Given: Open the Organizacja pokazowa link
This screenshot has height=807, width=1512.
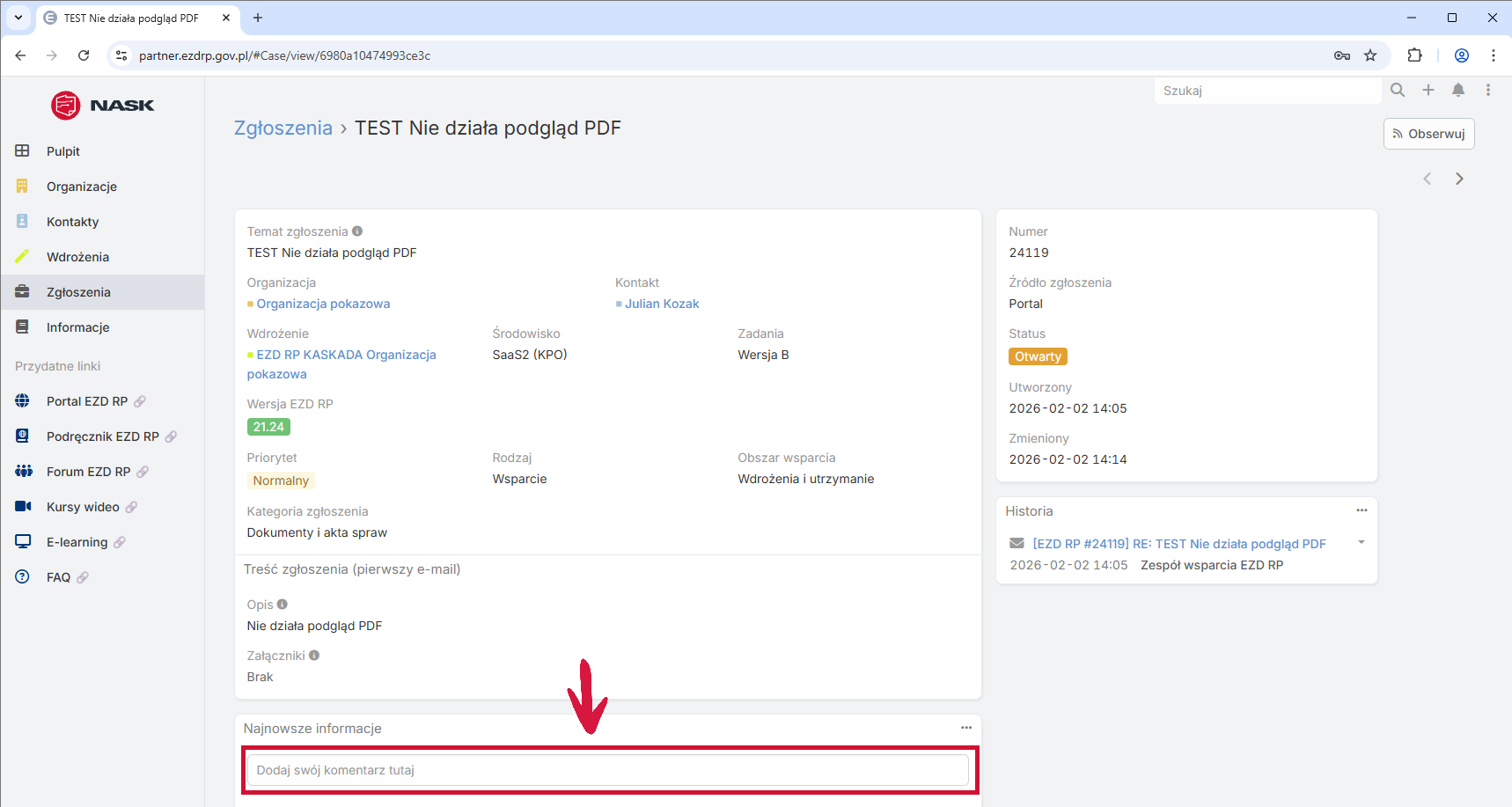Looking at the screenshot, I should (x=323, y=304).
